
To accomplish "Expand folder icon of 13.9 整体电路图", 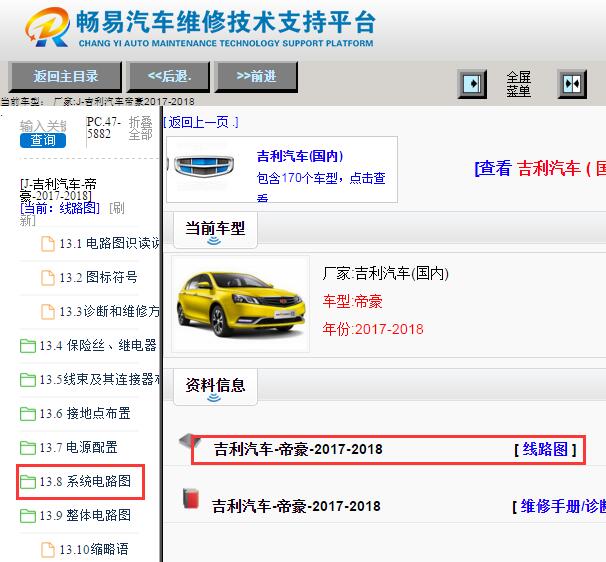I will coord(28,516).
